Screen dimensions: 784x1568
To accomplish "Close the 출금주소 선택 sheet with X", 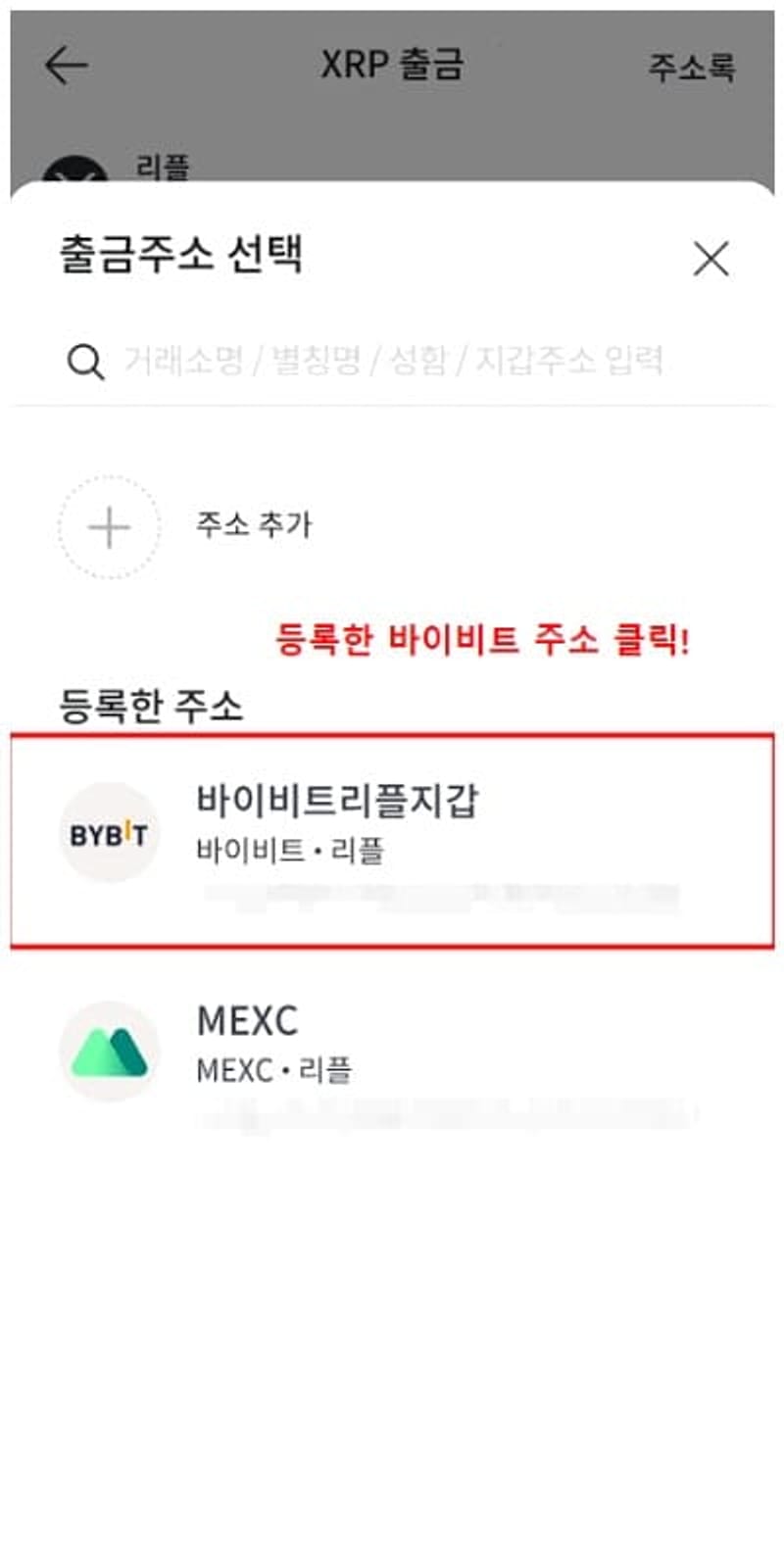I will point(710,259).
